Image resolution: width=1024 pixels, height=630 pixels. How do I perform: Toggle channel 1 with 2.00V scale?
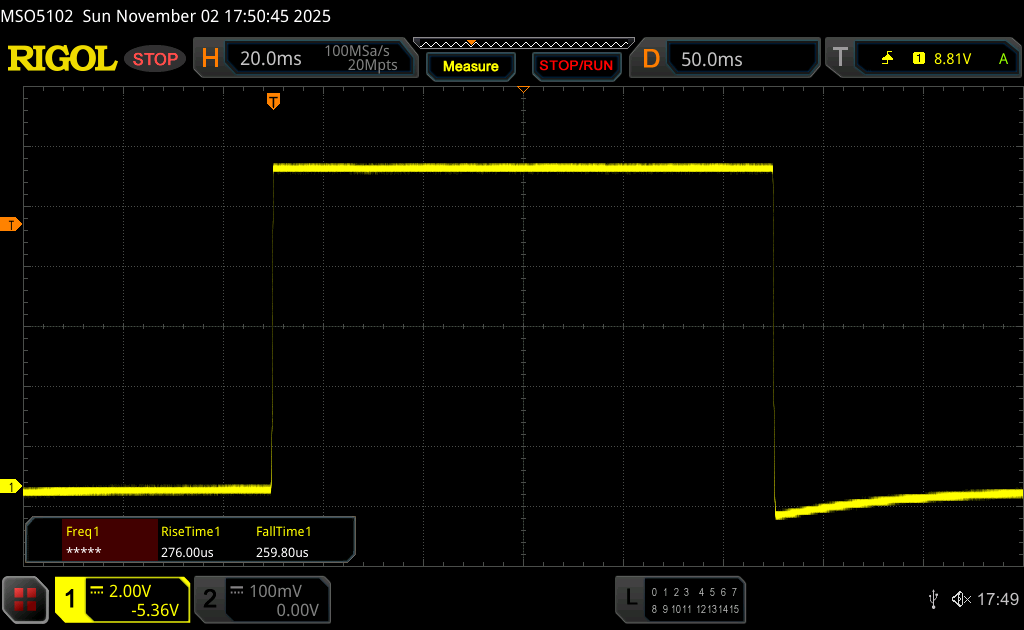point(122,599)
